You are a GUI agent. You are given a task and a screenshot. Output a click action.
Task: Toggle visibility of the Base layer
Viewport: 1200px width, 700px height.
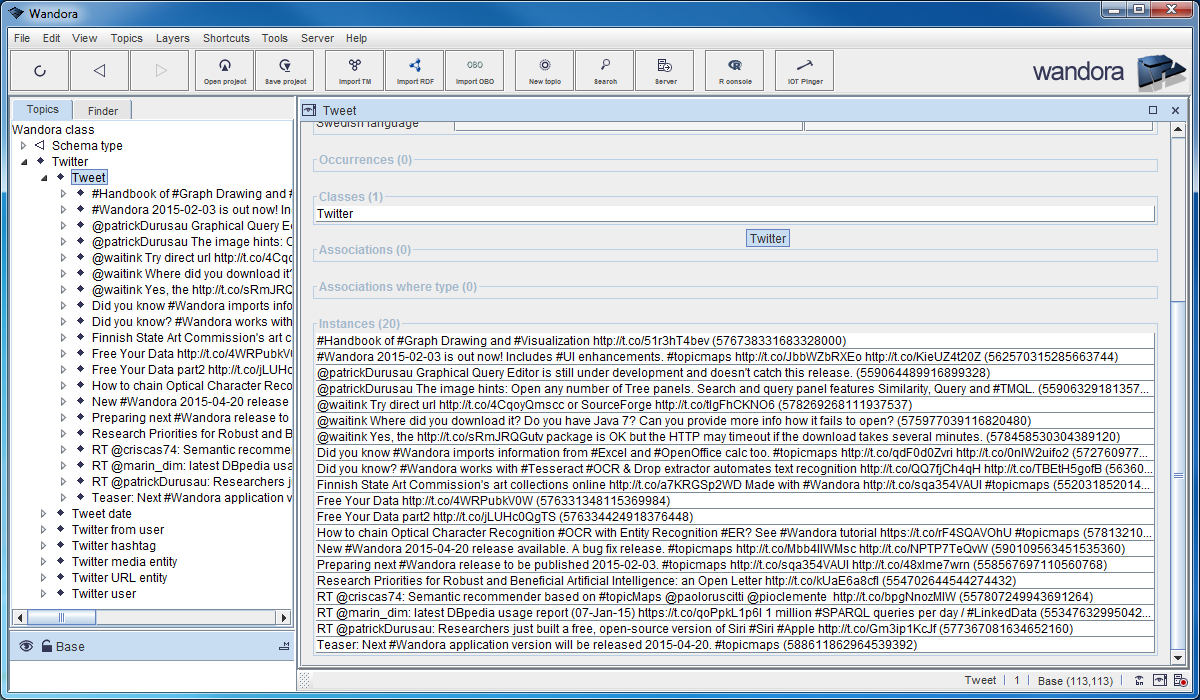click(x=24, y=646)
